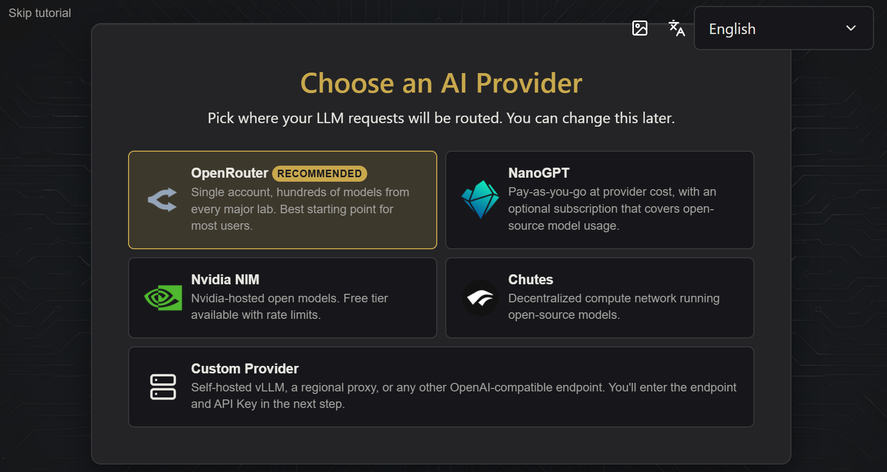Click the NanoGPT teal gem logo
The width and height of the screenshot is (887, 472).
point(480,200)
